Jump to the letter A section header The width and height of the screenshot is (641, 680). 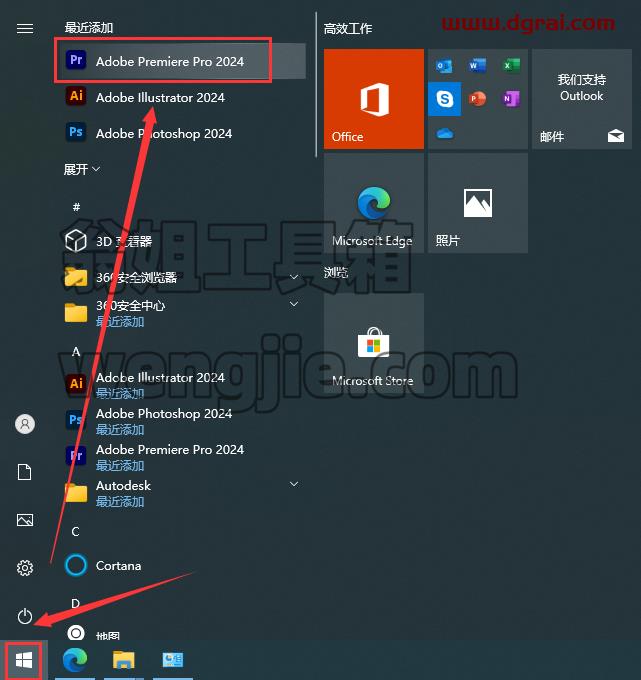pyautogui.click(x=76, y=351)
